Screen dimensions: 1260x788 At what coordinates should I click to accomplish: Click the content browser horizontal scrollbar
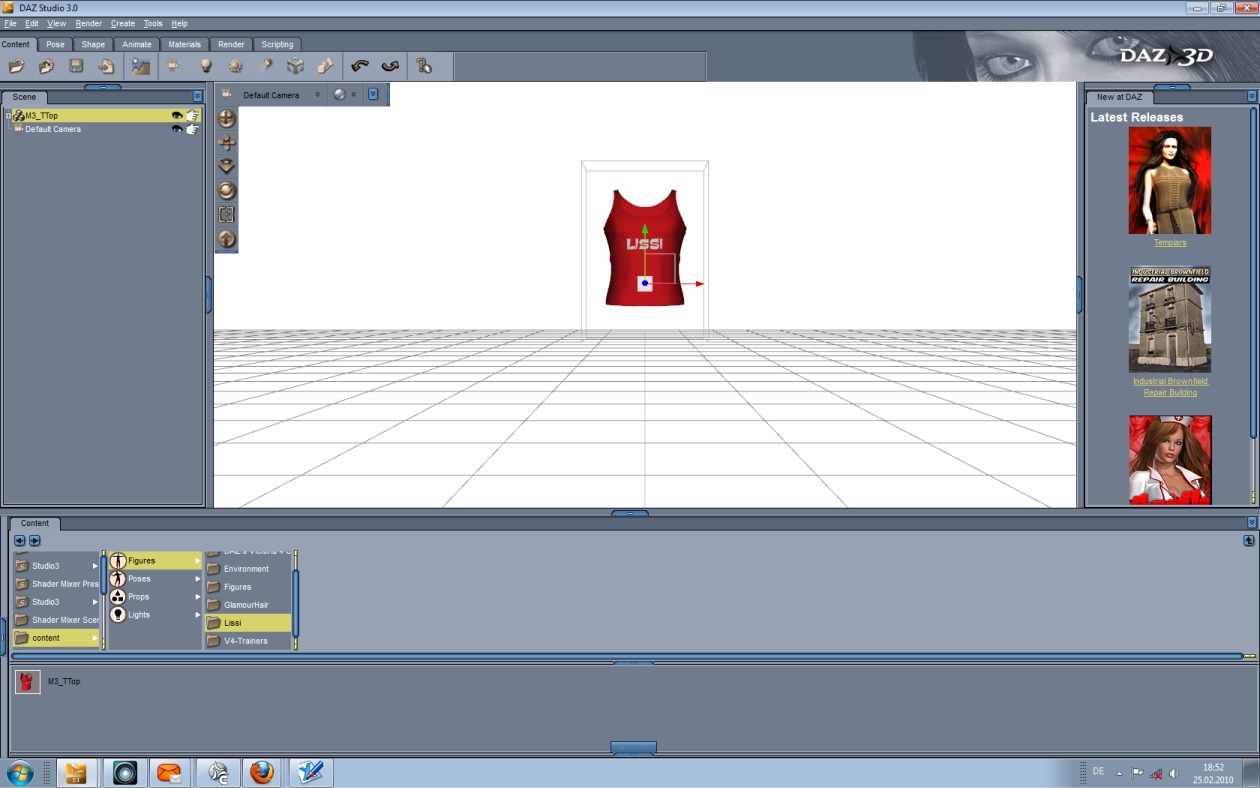(x=627, y=656)
